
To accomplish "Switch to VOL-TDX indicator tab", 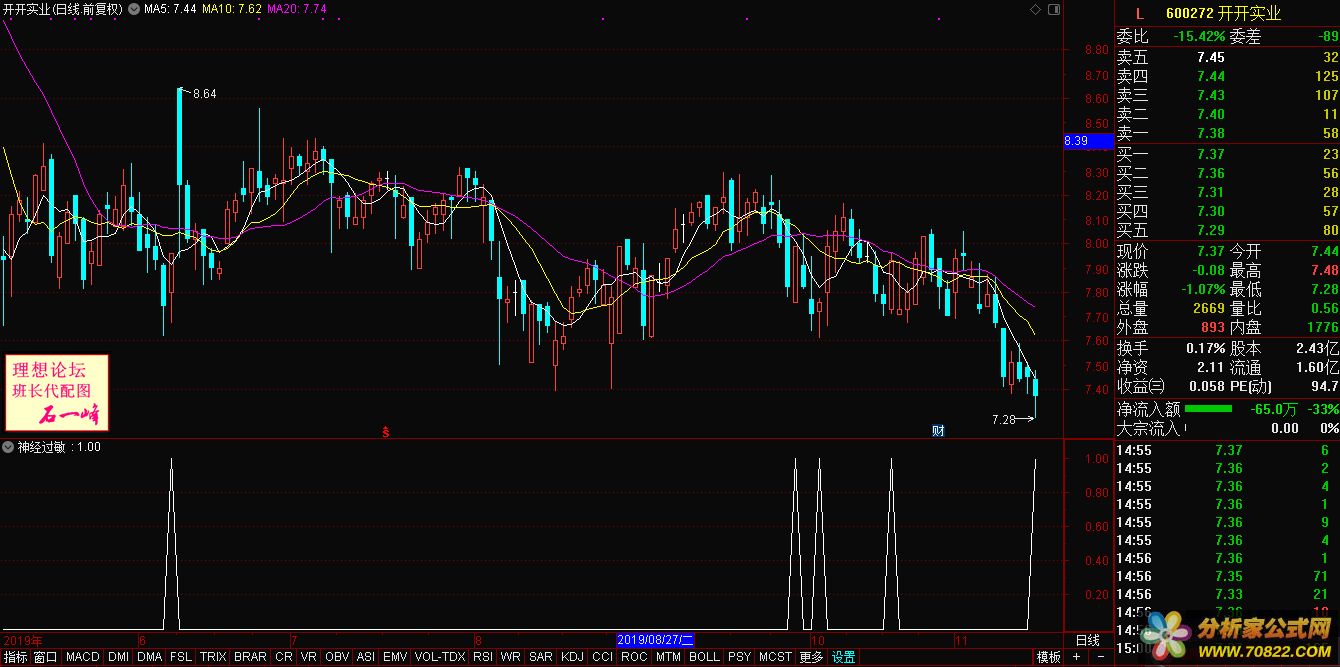I will [440, 657].
